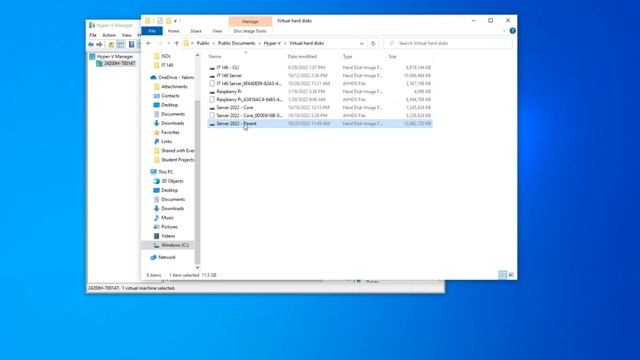The width and height of the screenshot is (640, 360).
Task: Navigate to Public Documents in breadcrumb
Action: point(236,43)
